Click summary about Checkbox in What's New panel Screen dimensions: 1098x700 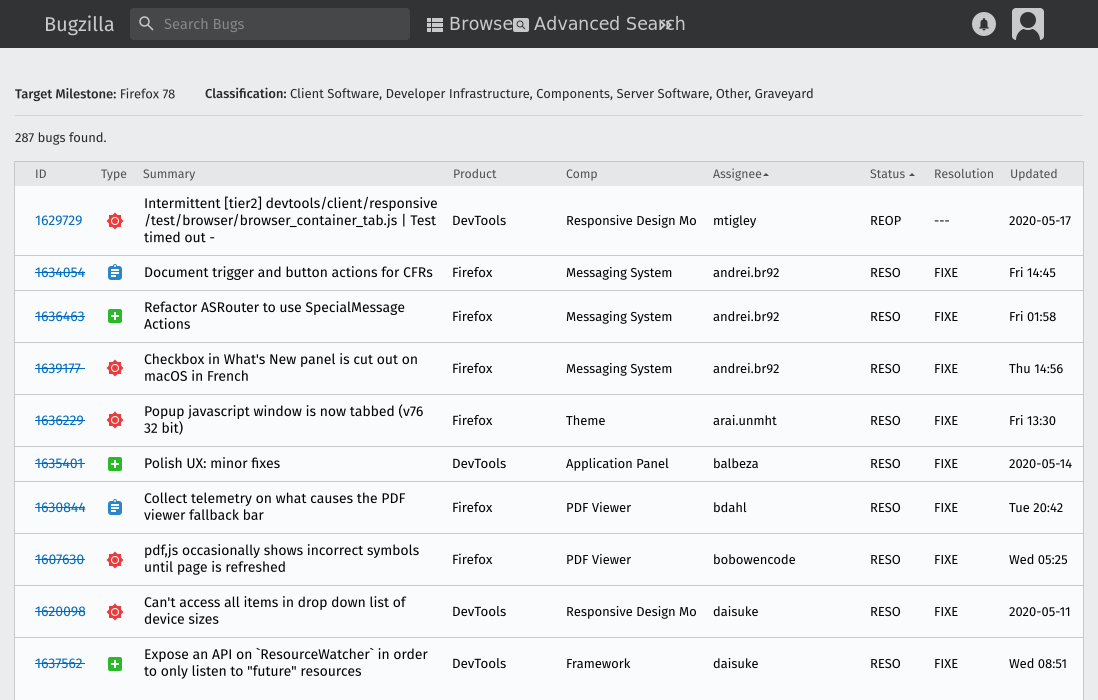click(280, 368)
